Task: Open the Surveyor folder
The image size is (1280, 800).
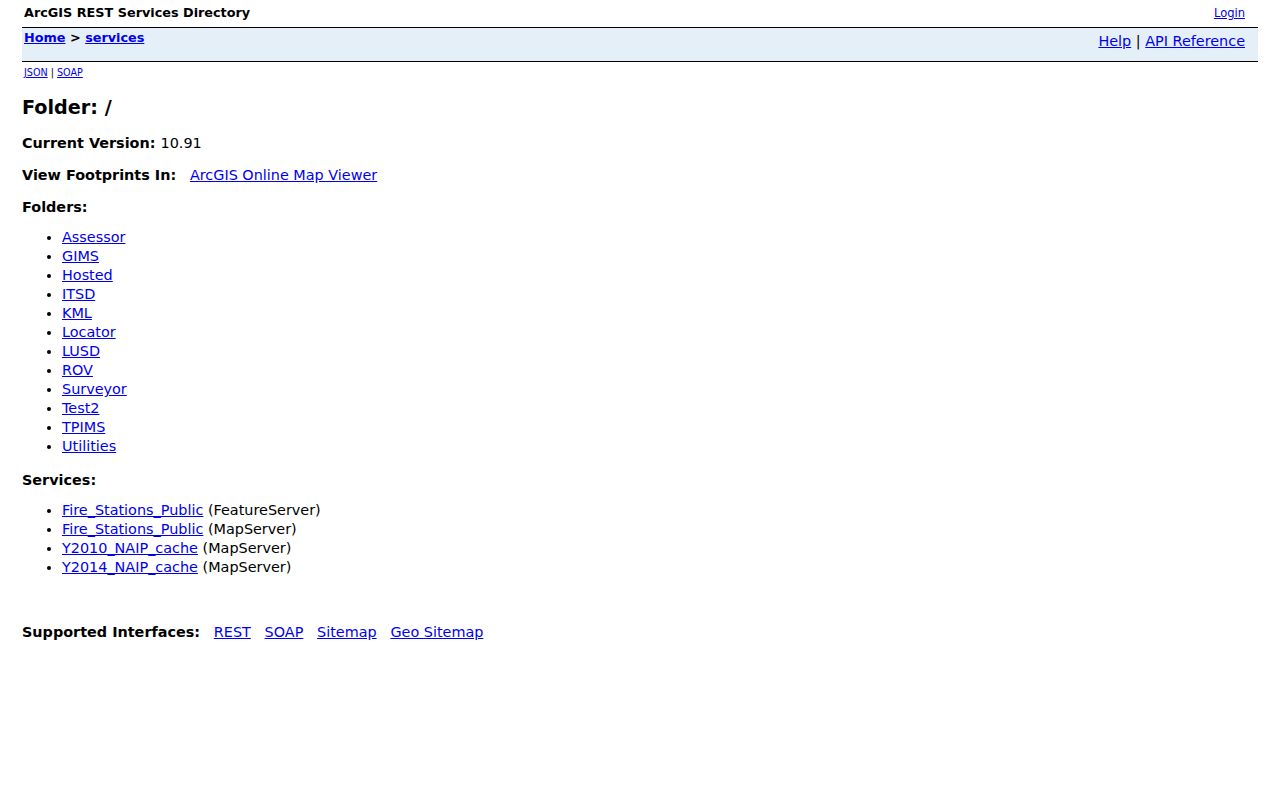Action: point(94,389)
